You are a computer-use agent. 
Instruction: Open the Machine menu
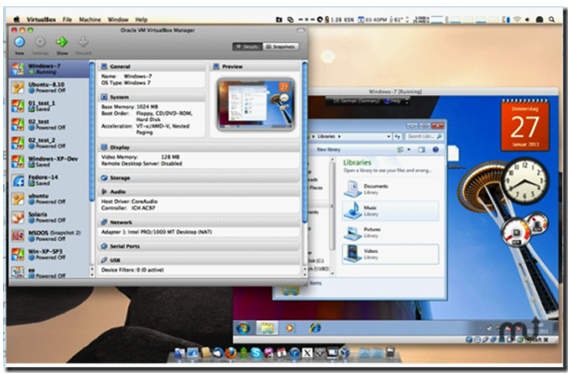pyautogui.click(x=90, y=20)
